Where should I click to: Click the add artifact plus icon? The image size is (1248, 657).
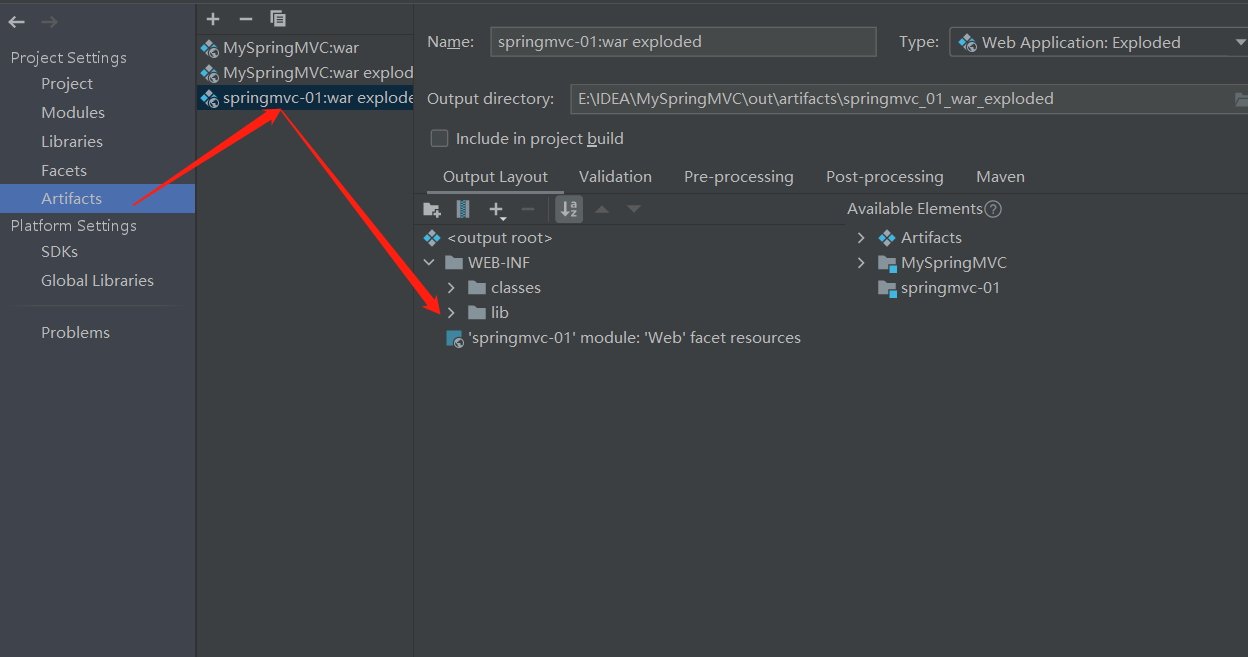213,19
